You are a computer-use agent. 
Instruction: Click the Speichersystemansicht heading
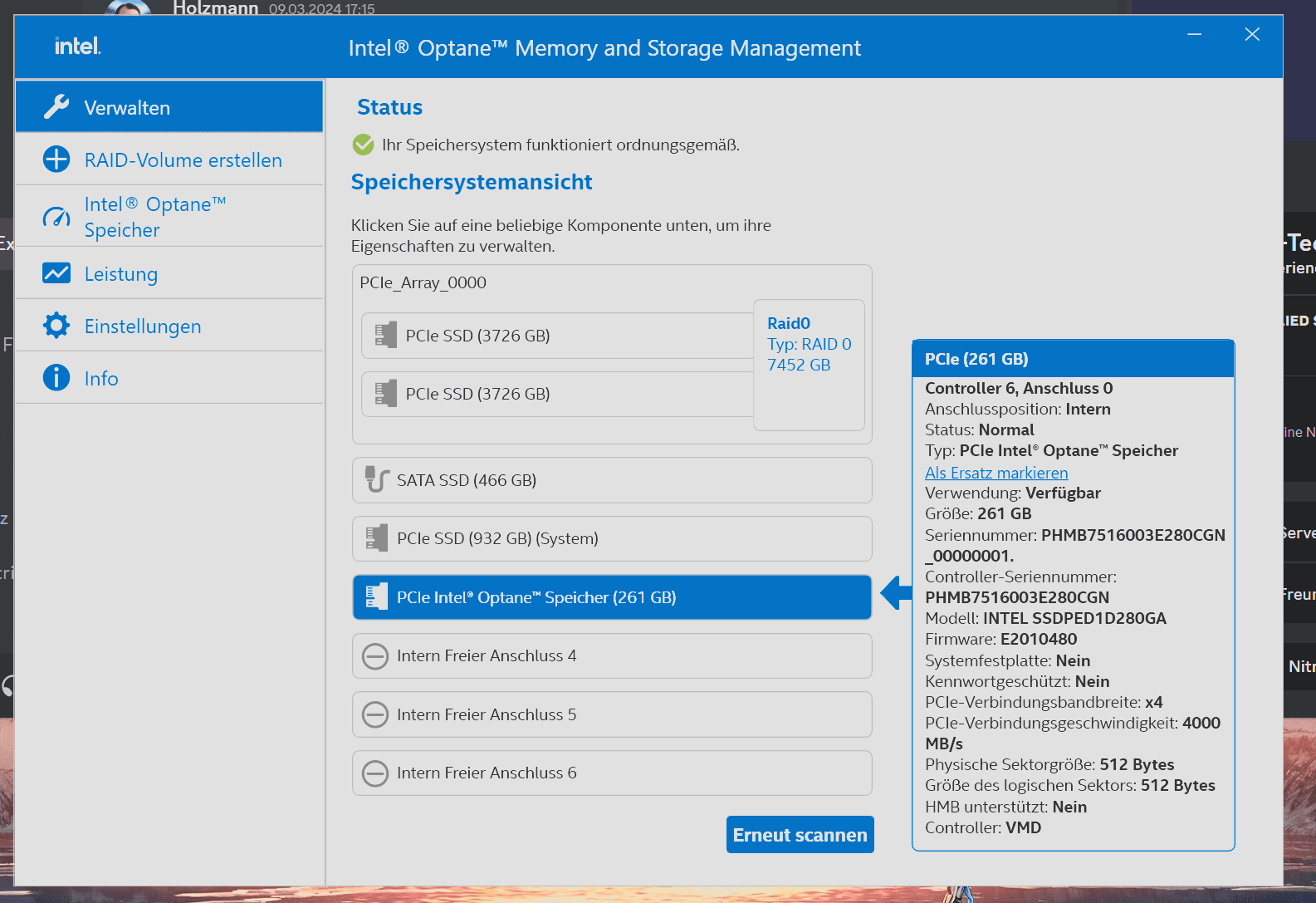[x=472, y=182]
